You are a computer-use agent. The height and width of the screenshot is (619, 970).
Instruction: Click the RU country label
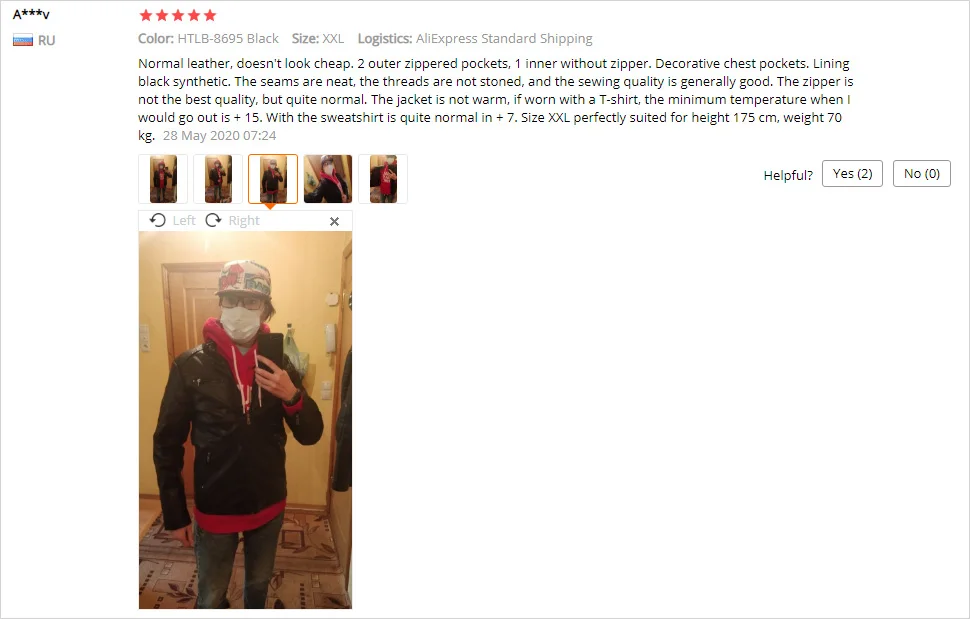pos(46,41)
